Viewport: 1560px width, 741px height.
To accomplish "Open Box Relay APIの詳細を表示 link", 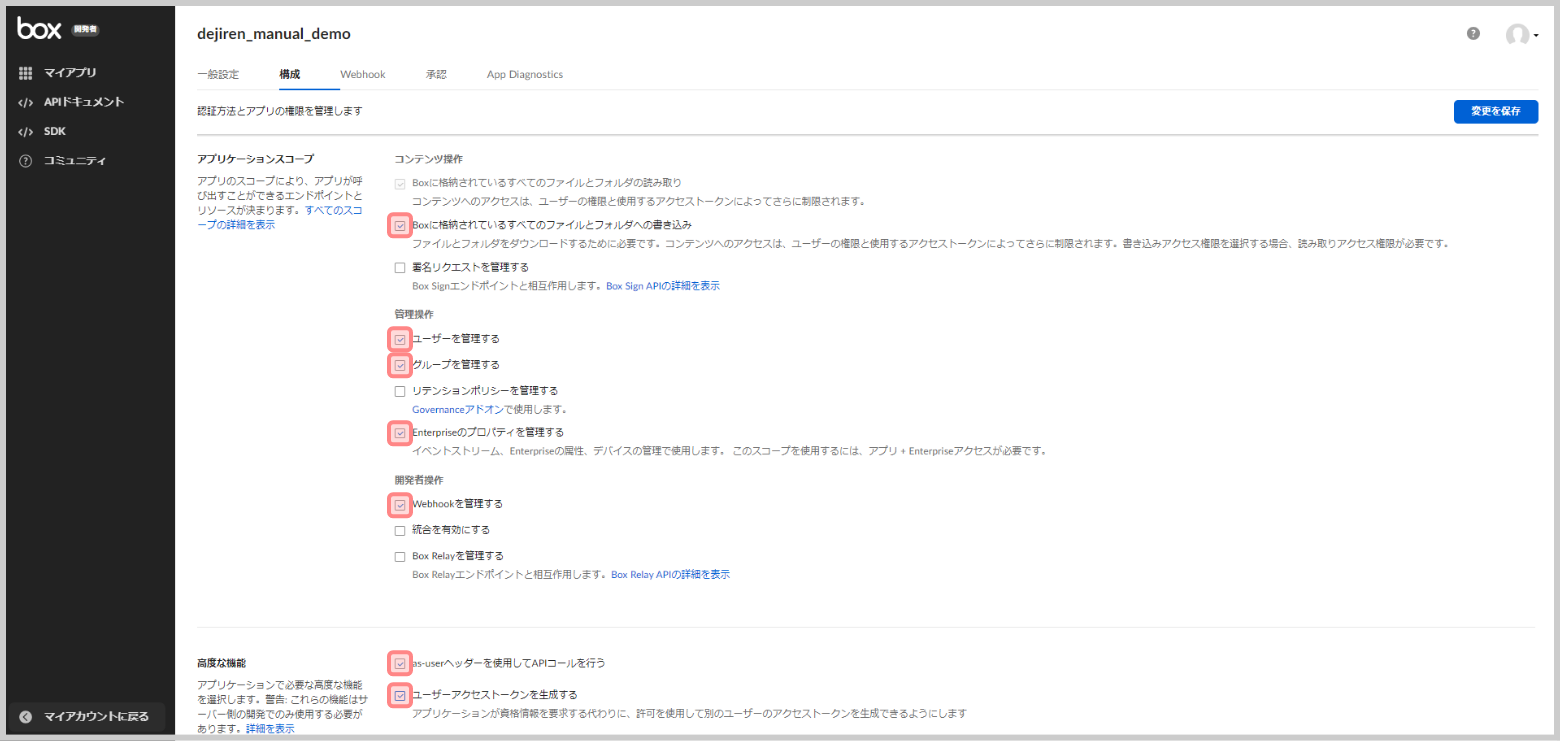I will [671, 575].
